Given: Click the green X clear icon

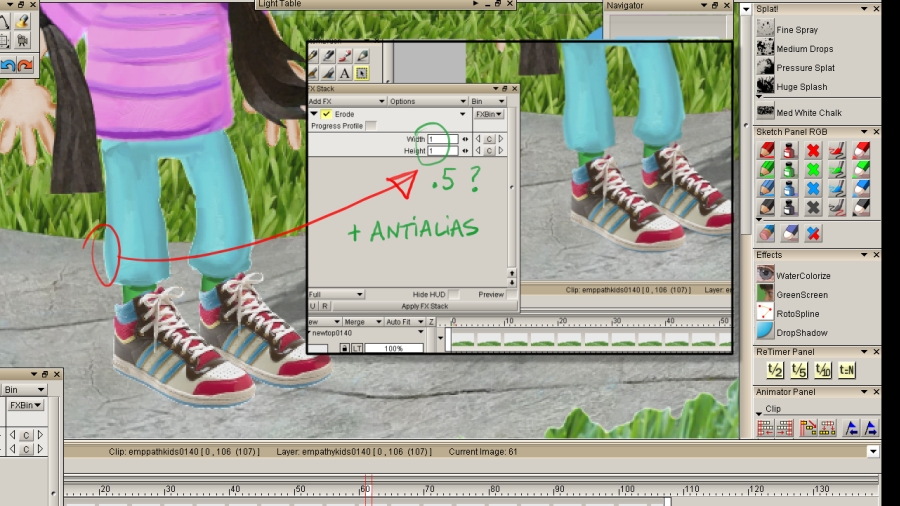Looking at the screenshot, I should click(813, 169).
